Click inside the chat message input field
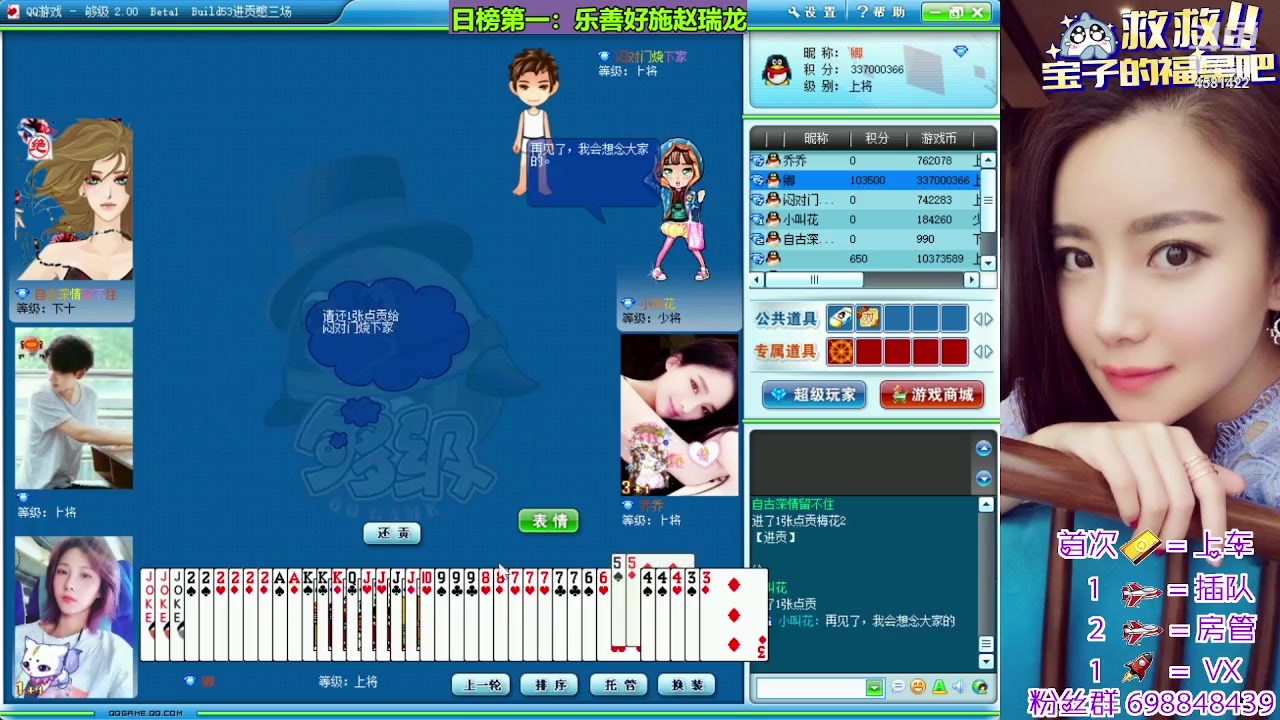This screenshot has width=1280, height=720. coord(808,687)
